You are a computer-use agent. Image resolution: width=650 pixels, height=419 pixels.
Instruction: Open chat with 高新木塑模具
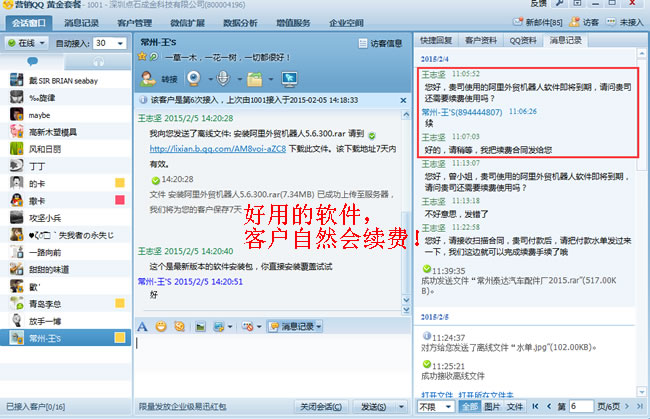[x=66, y=132]
